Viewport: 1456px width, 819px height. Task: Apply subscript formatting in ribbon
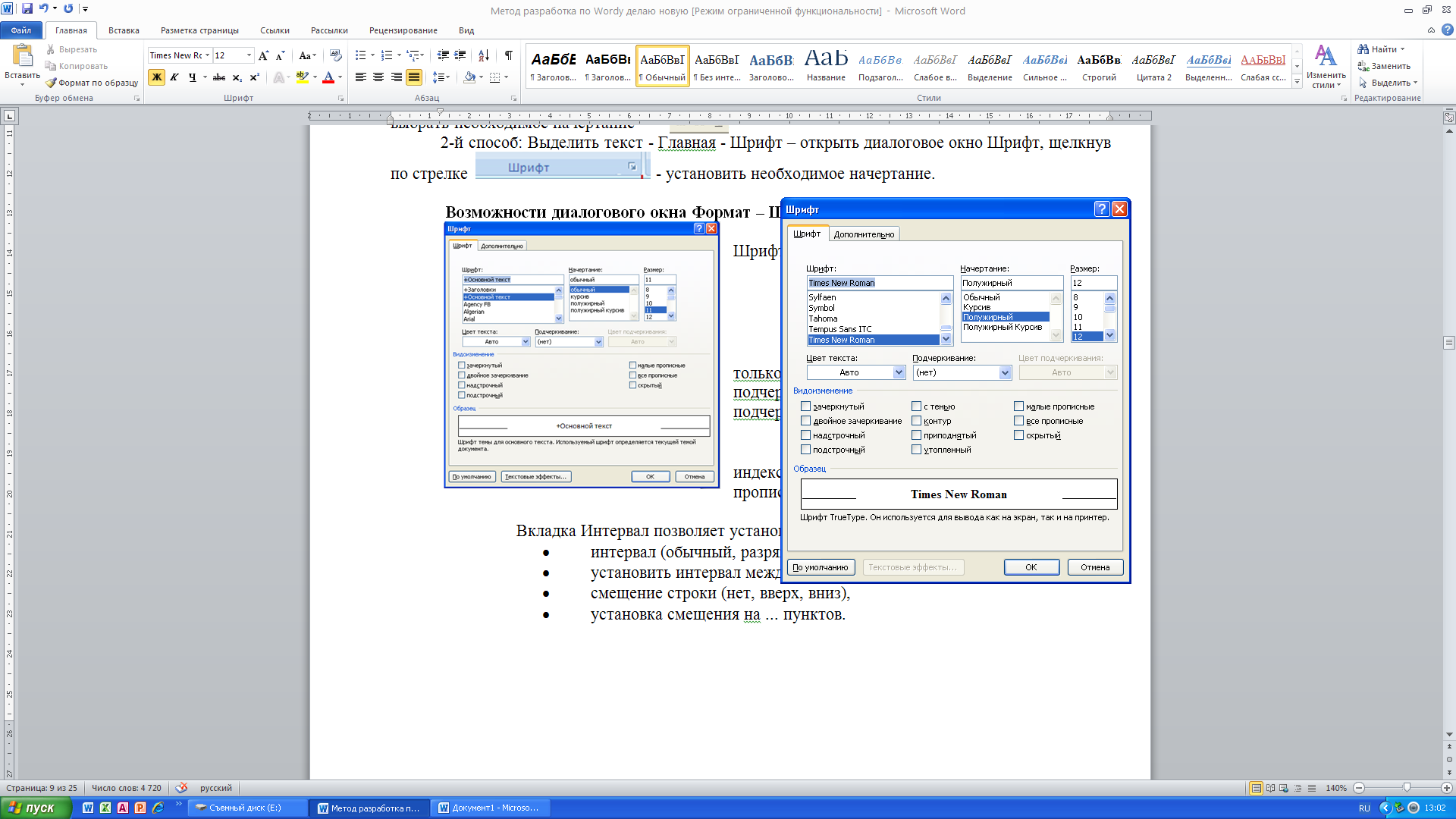click(237, 77)
